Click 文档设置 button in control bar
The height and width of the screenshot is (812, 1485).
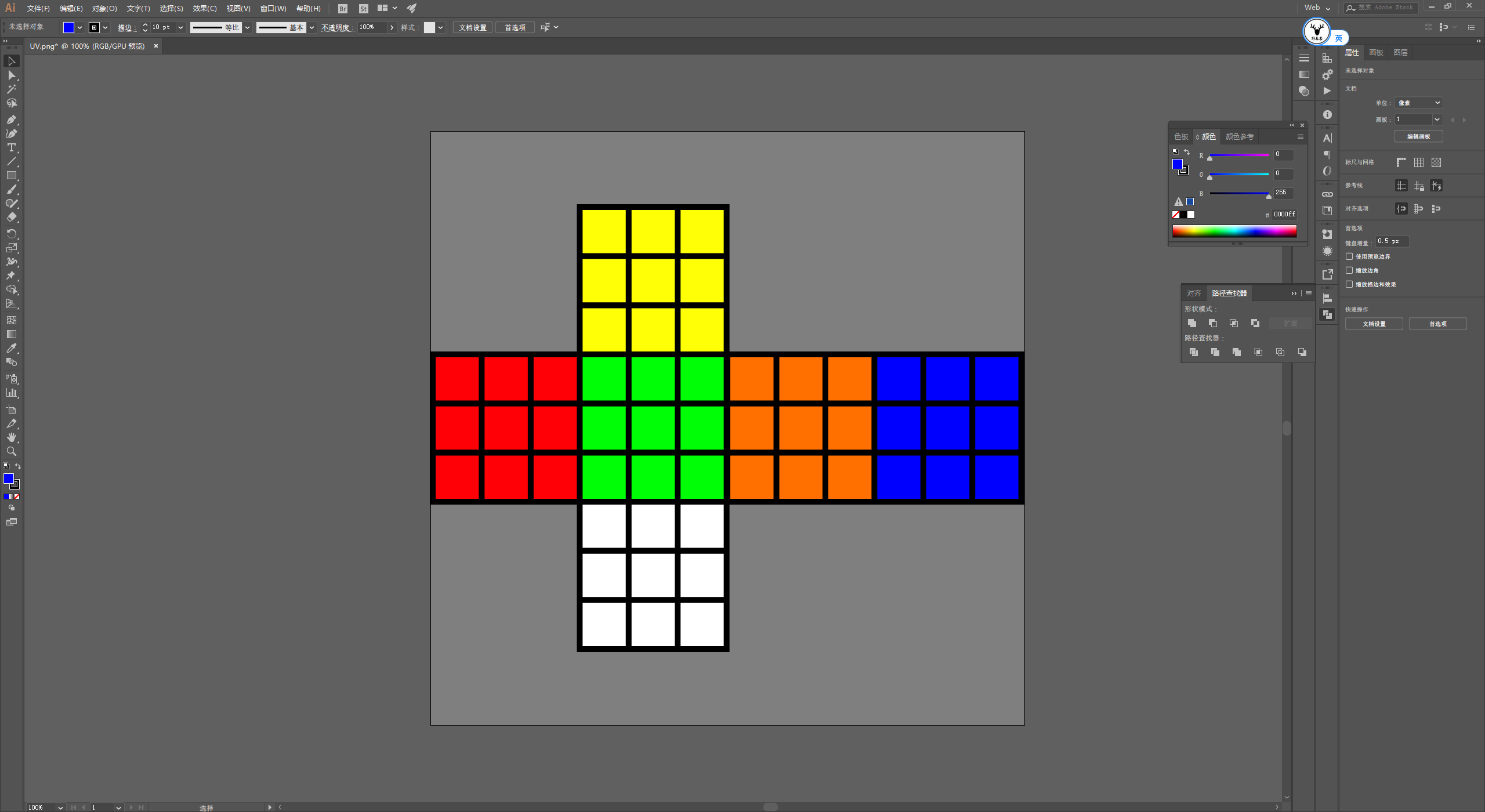point(472,27)
